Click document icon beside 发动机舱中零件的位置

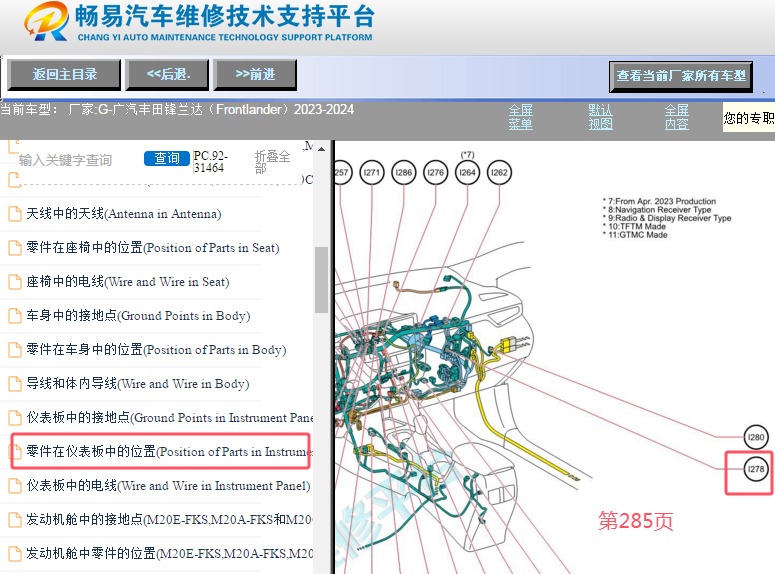click(15, 553)
